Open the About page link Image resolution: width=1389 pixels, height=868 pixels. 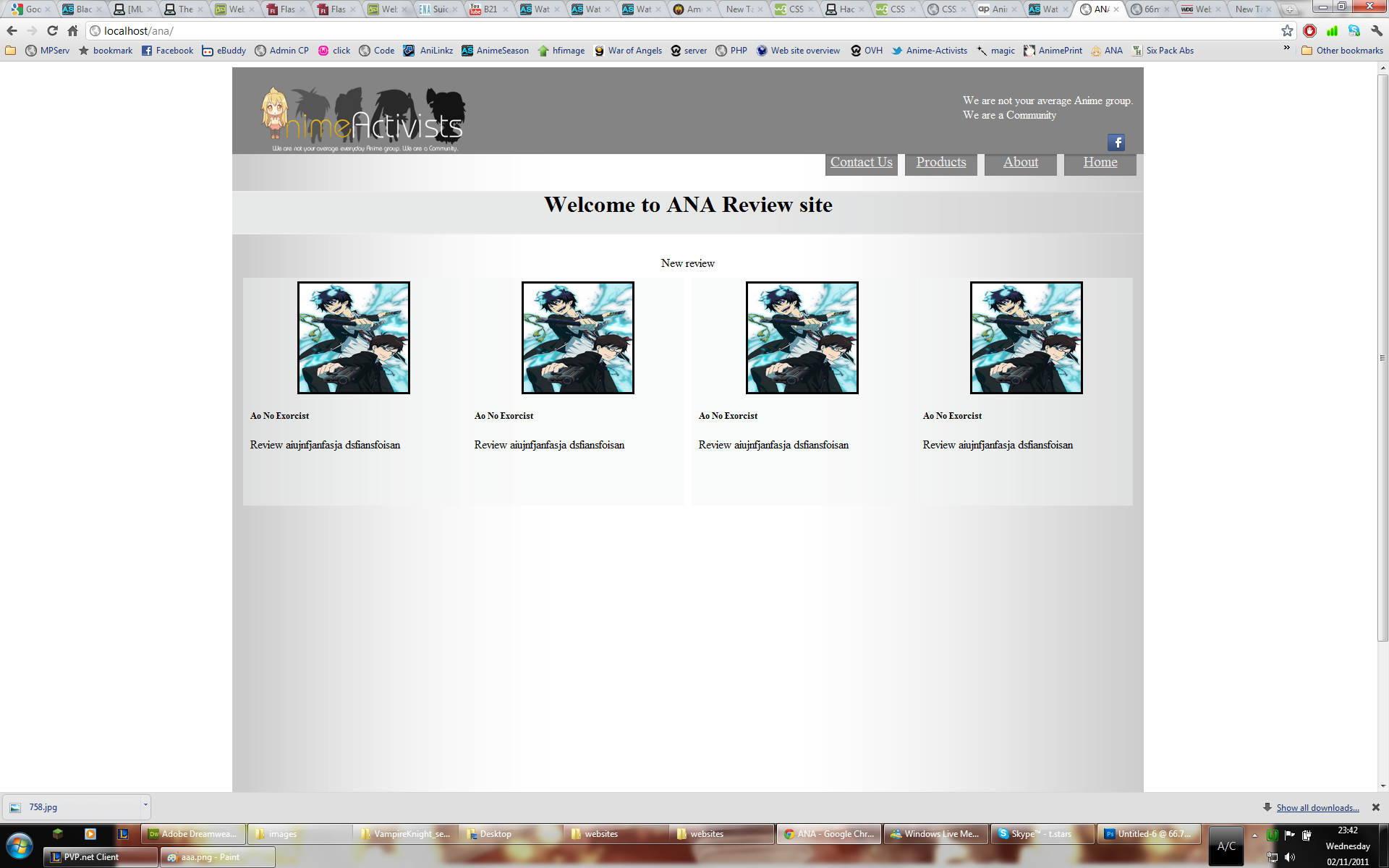click(x=1020, y=163)
